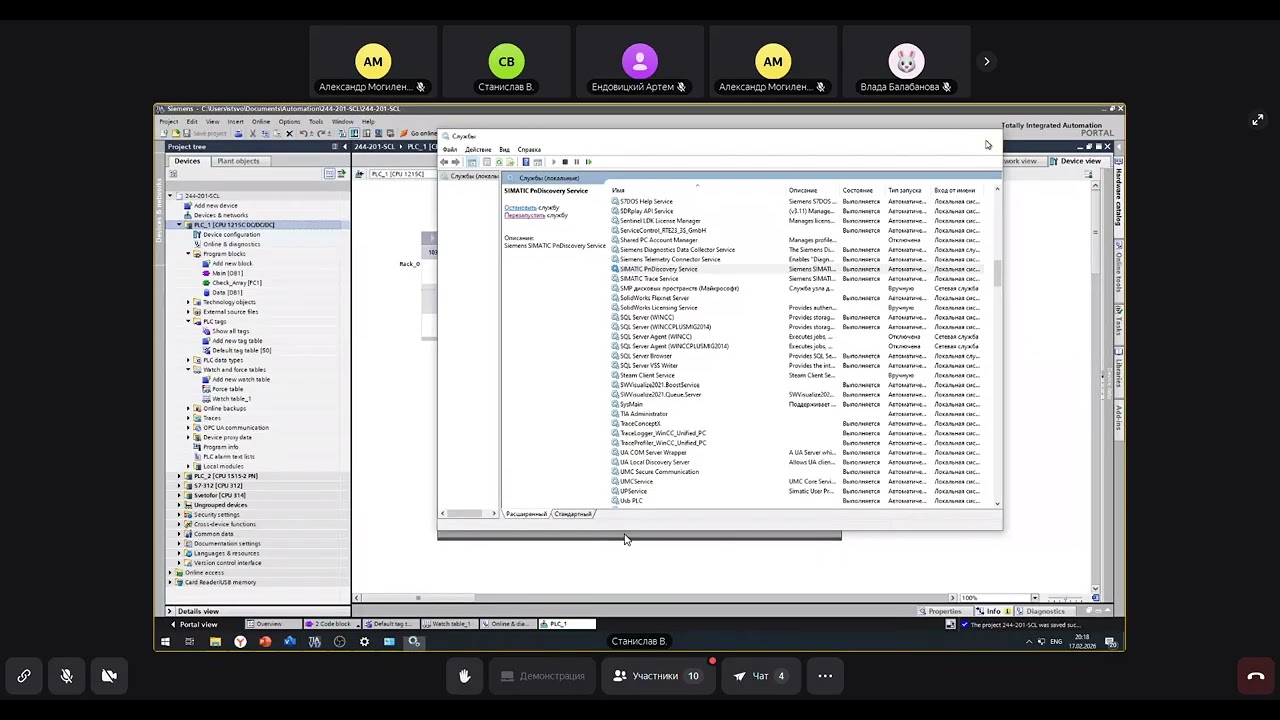Expand the Technology objects node
Screen dimensions: 1280x720
pos(188,302)
